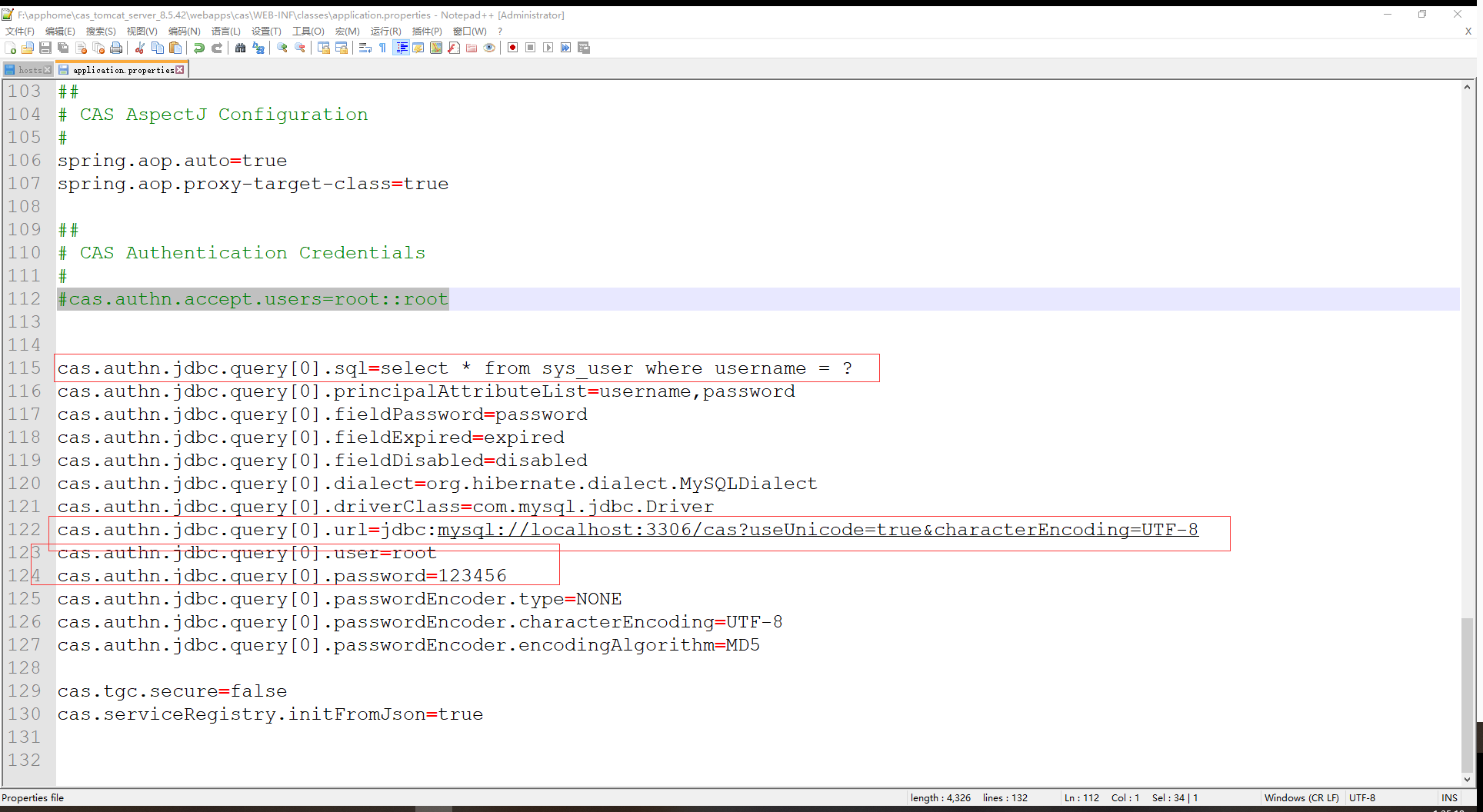Screen dimensions: 1483x812
Task: Toggle the indent guide button
Action: click(401, 48)
